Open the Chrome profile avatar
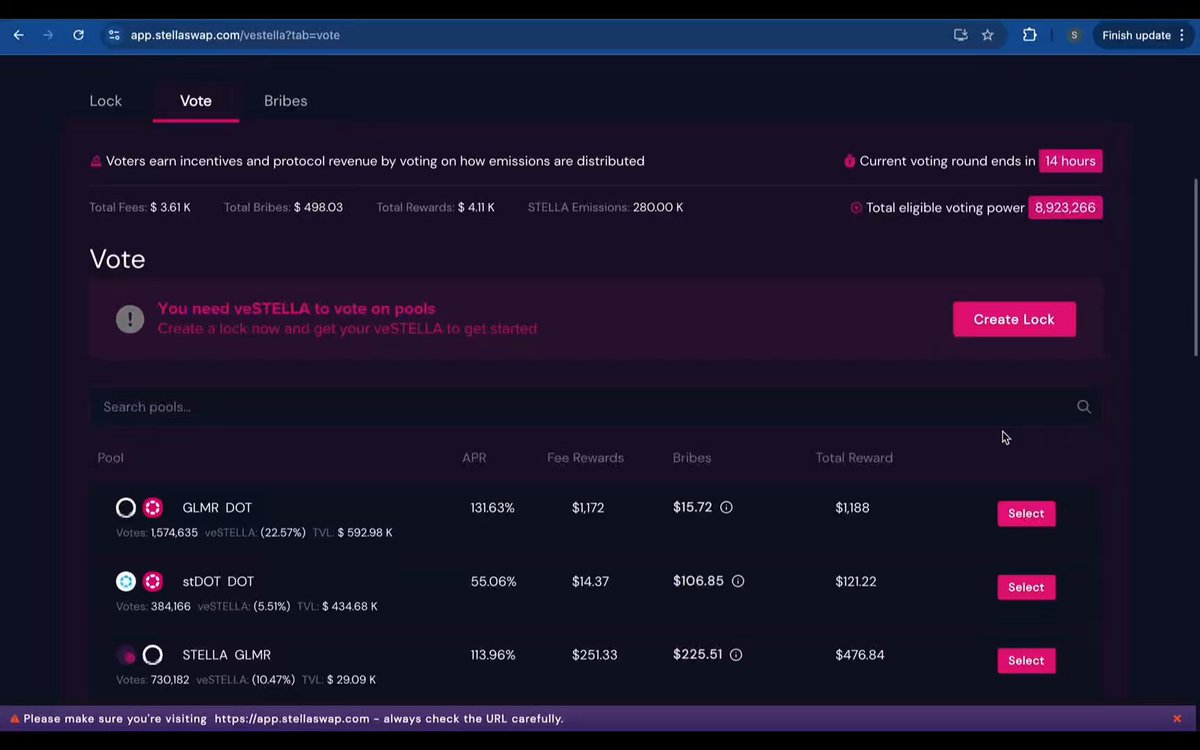The height and width of the screenshot is (750, 1200). point(1074,35)
